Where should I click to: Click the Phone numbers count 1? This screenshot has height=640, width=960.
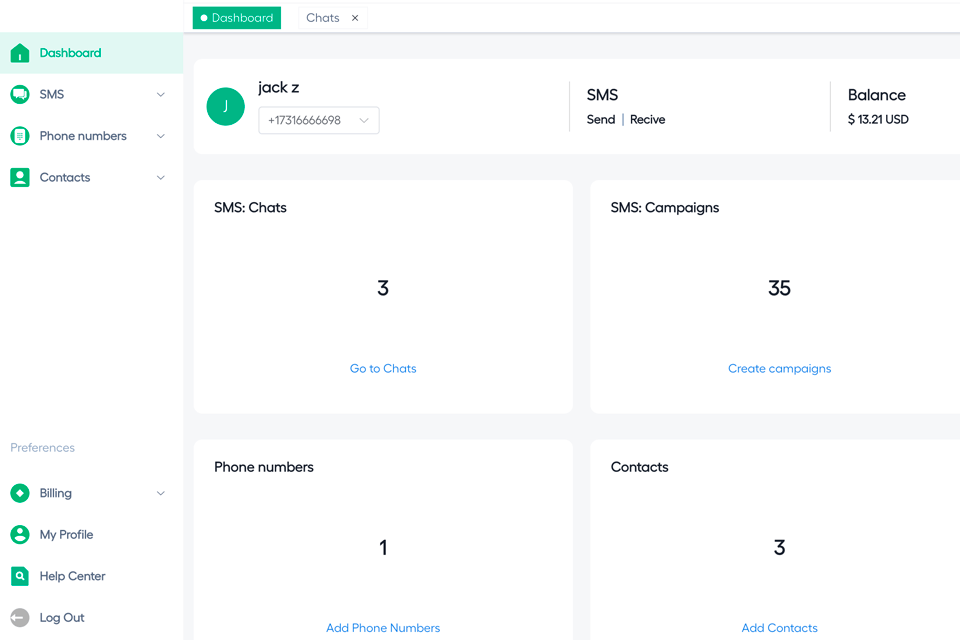[x=383, y=548]
